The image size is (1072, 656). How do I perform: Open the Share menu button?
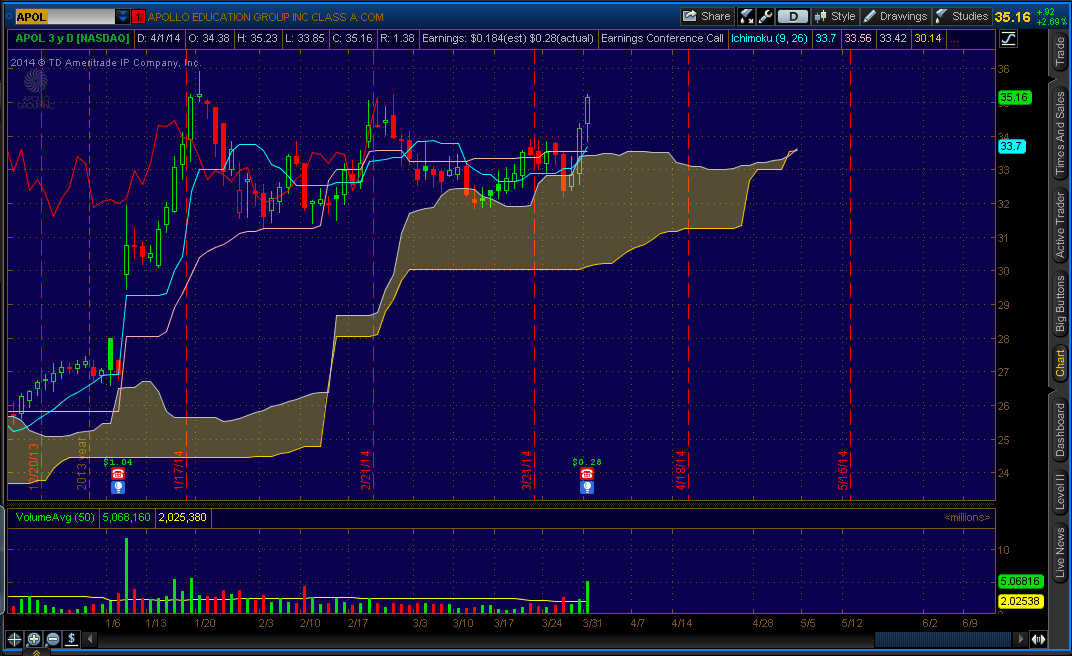coord(707,16)
